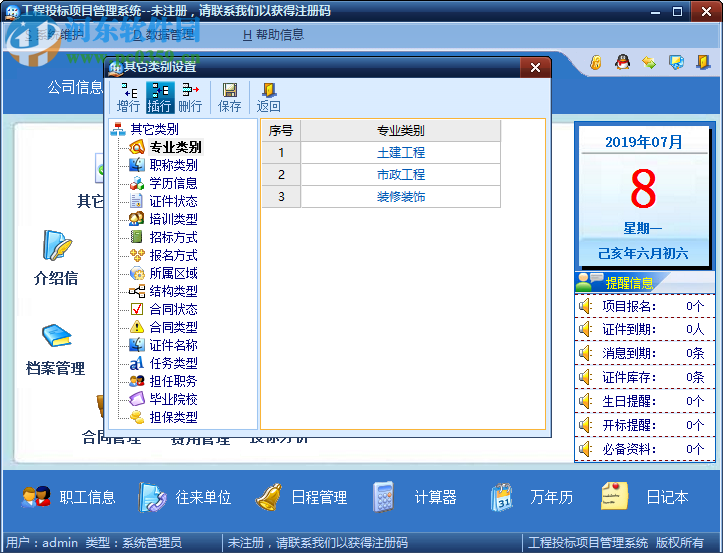Save settings with the 保存 icon
The width and height of the screenshot is (723, 553).
pos(229,97)
